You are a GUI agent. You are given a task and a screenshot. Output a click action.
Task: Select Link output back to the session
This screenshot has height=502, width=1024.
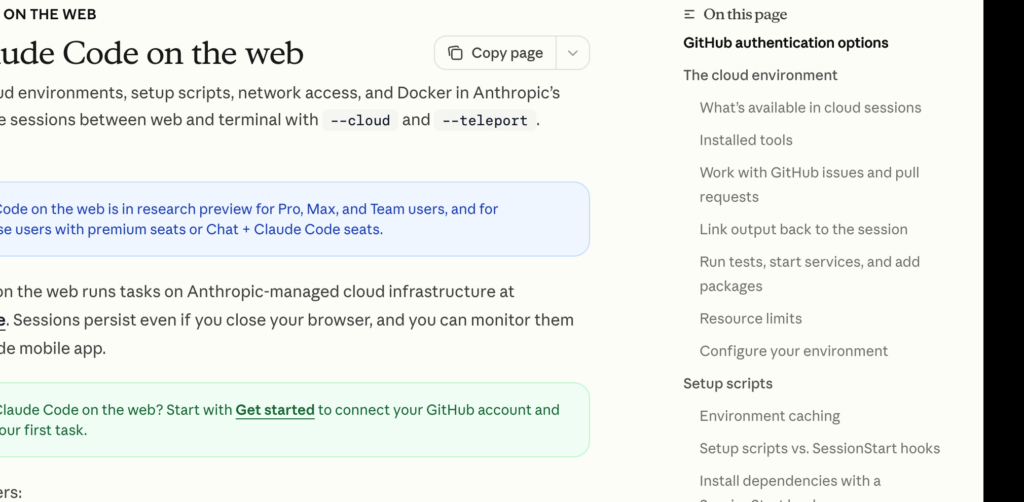coord(803,230)
